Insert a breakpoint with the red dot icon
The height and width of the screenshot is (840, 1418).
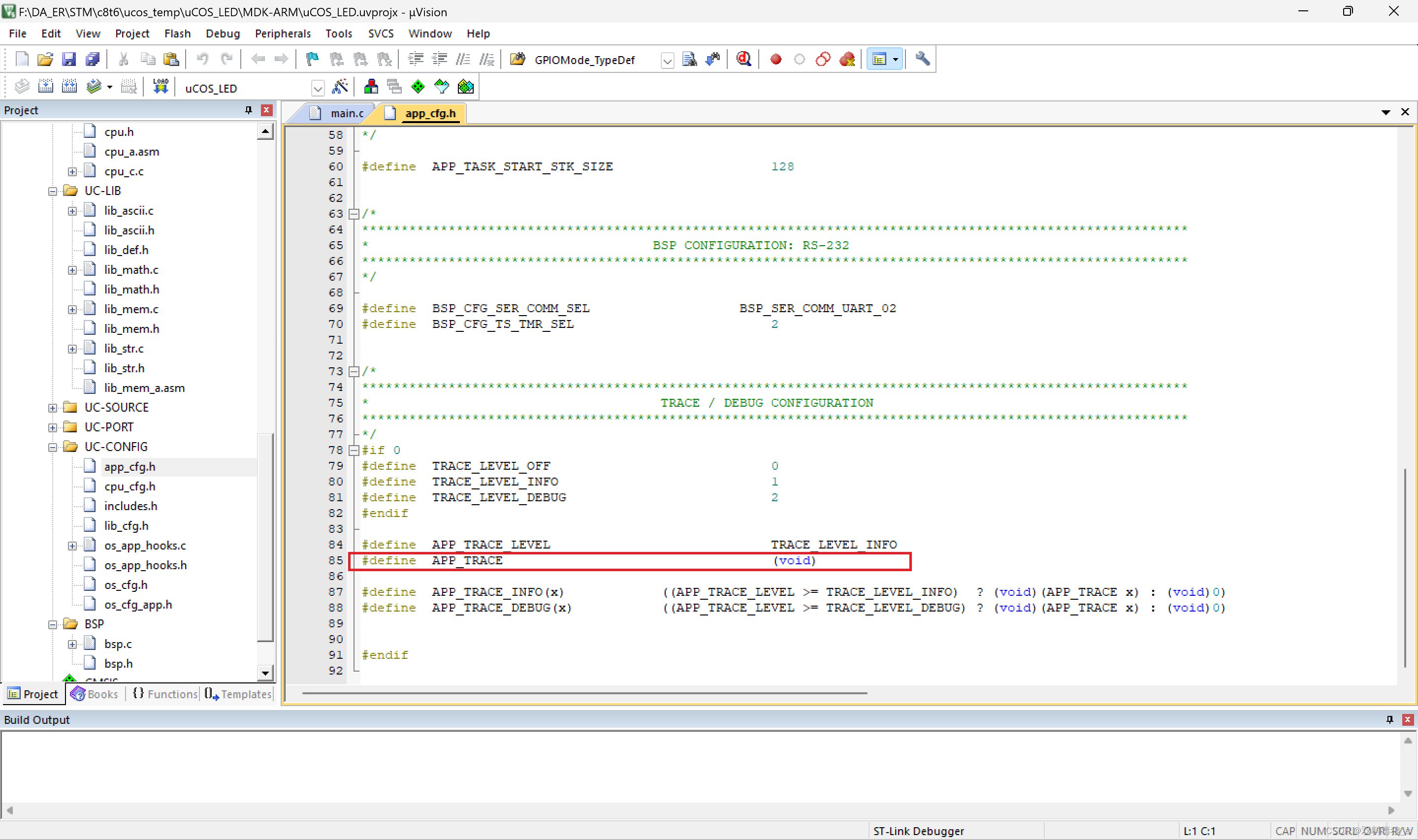tap(776, 59)
